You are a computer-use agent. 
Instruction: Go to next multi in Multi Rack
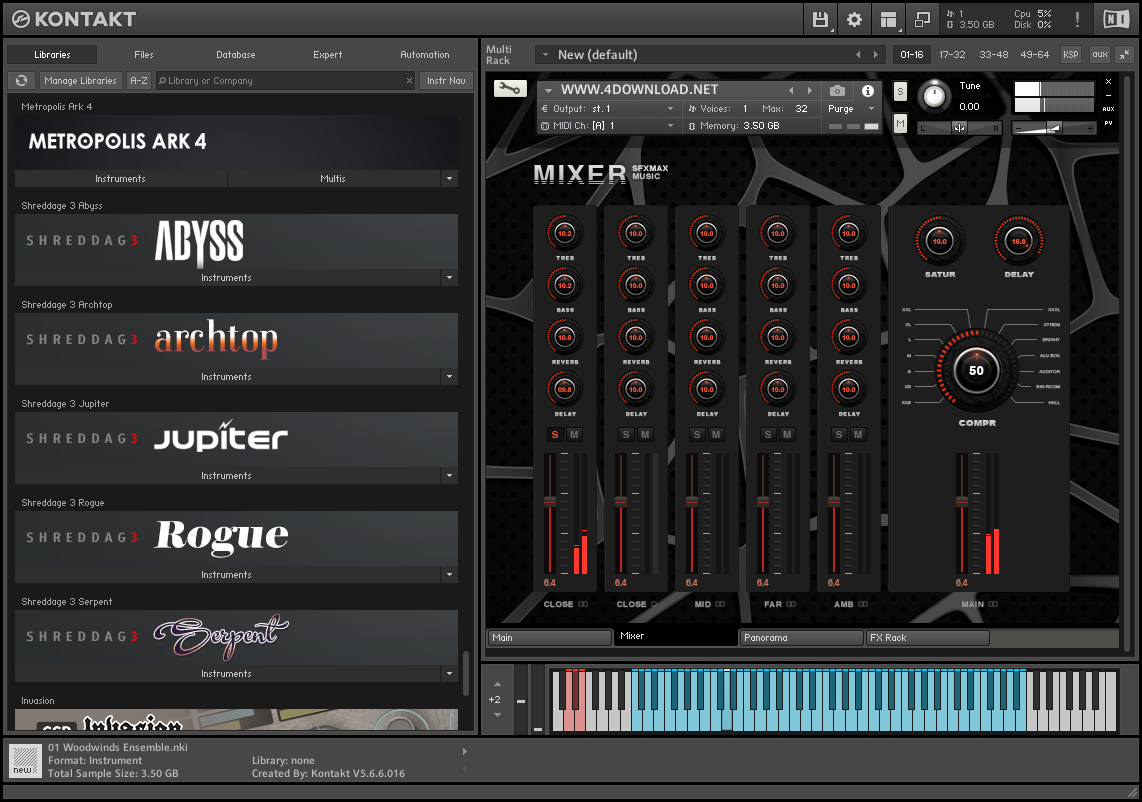point(875,55)
